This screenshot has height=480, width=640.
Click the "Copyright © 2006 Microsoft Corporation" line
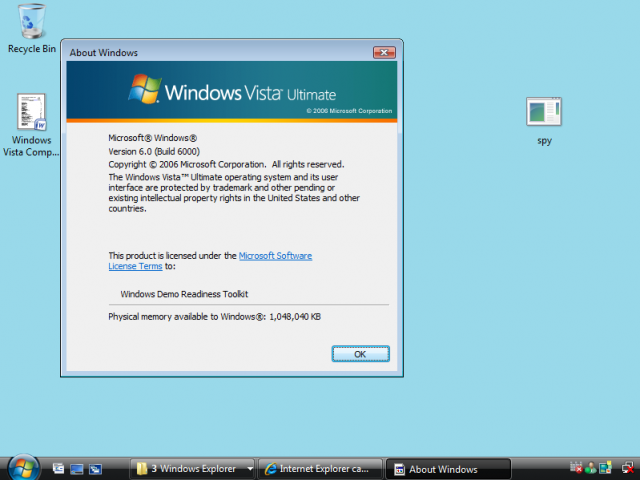[226, 164]
